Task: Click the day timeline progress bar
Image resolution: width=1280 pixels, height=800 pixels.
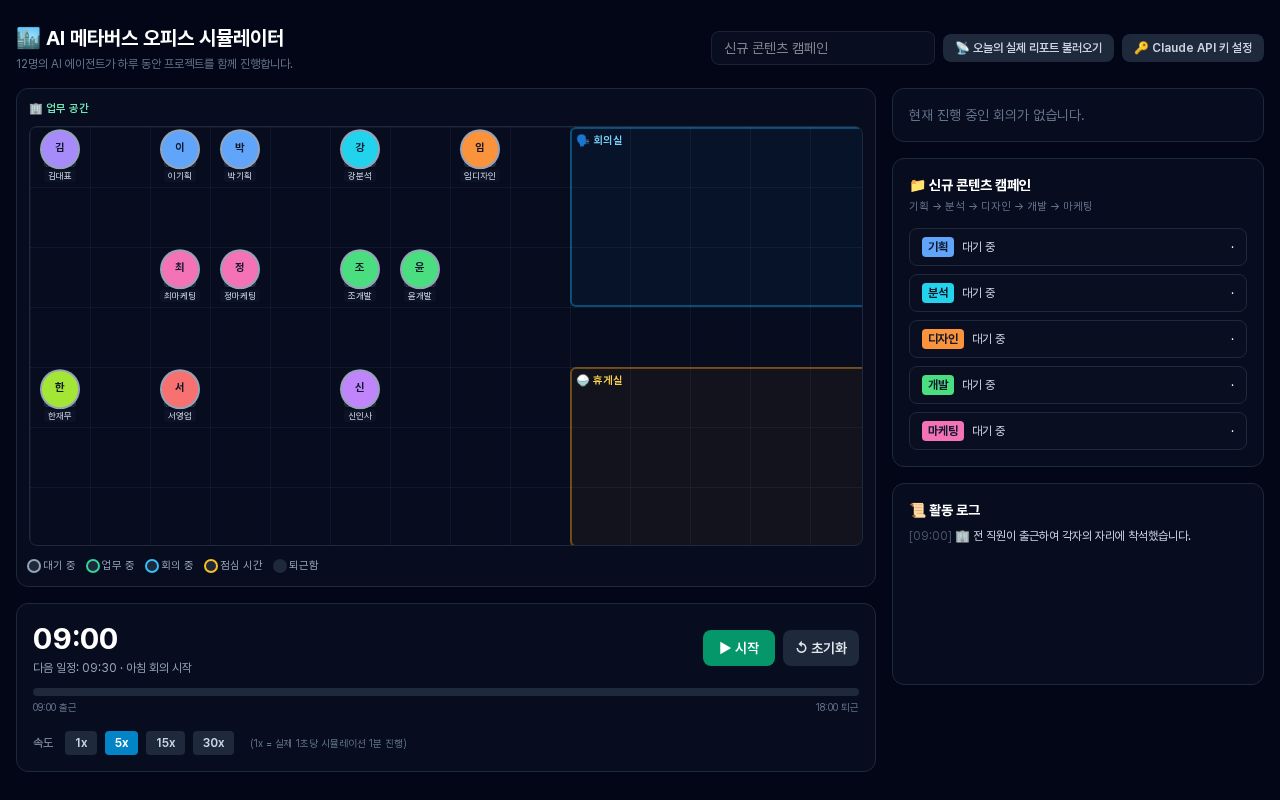Action: coord(446,692)
